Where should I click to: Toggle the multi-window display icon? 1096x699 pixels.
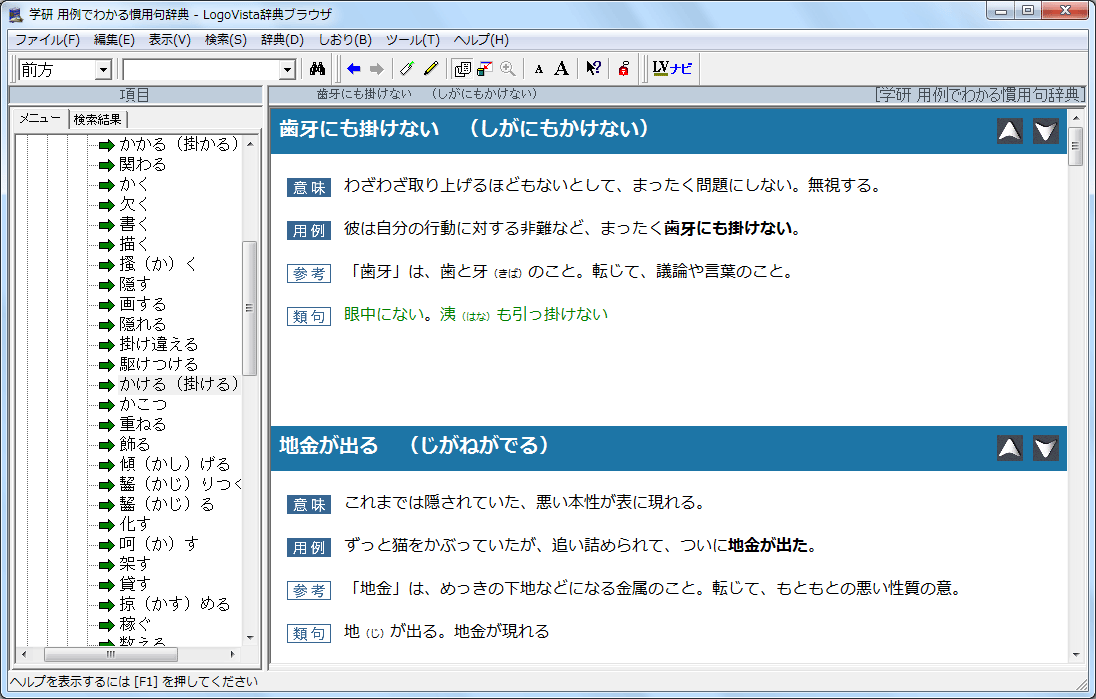(461, 69)
